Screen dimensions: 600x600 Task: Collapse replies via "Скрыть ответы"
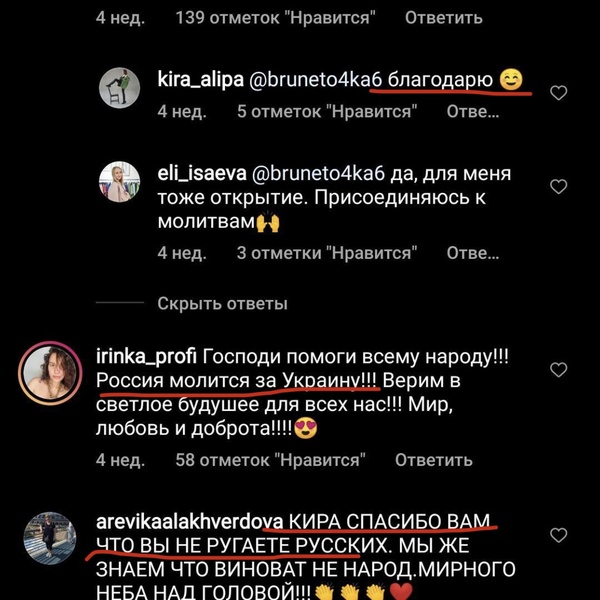[x=222, y=303]
